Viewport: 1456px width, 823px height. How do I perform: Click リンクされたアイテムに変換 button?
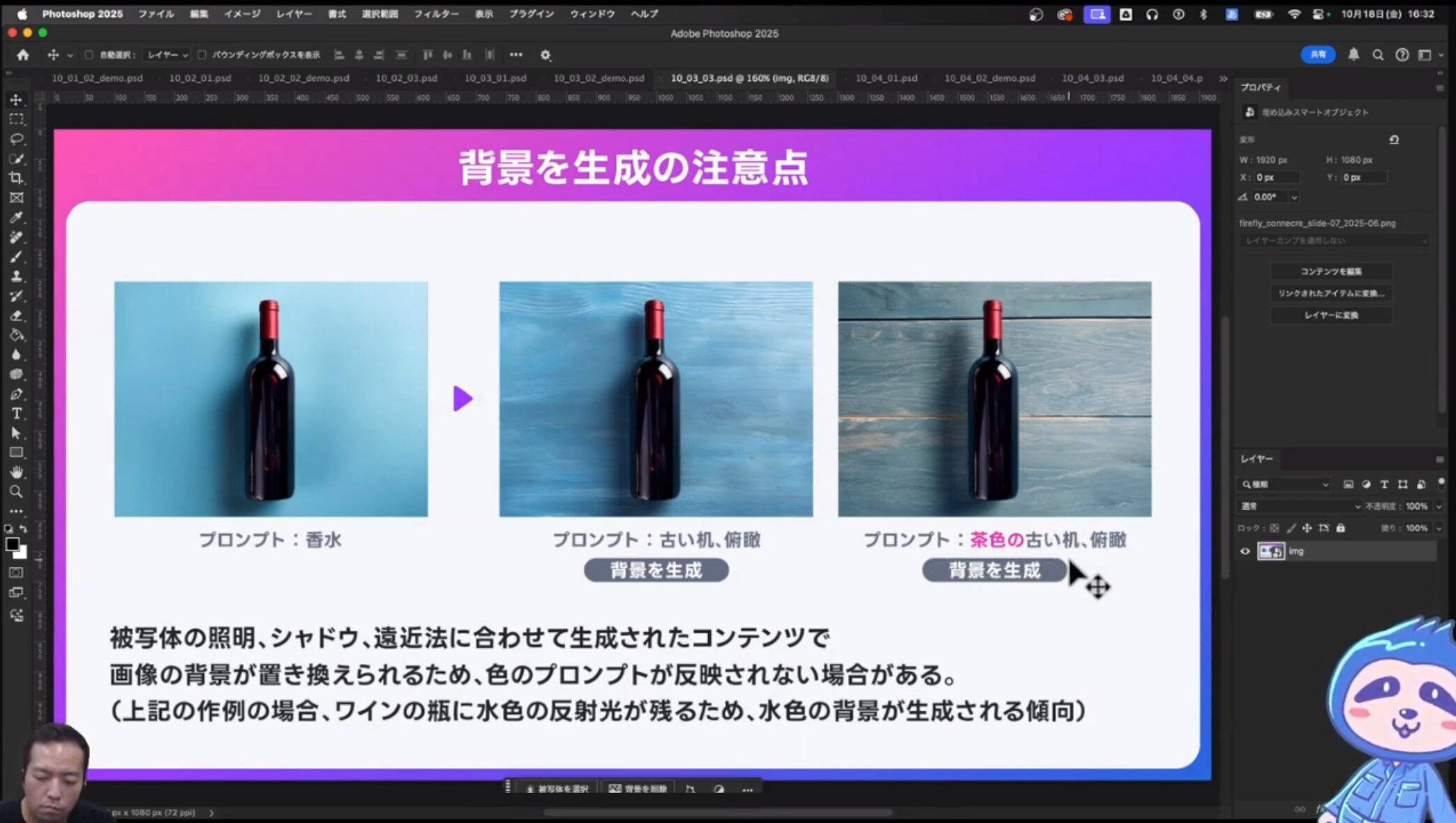[x=1330, y=293]
